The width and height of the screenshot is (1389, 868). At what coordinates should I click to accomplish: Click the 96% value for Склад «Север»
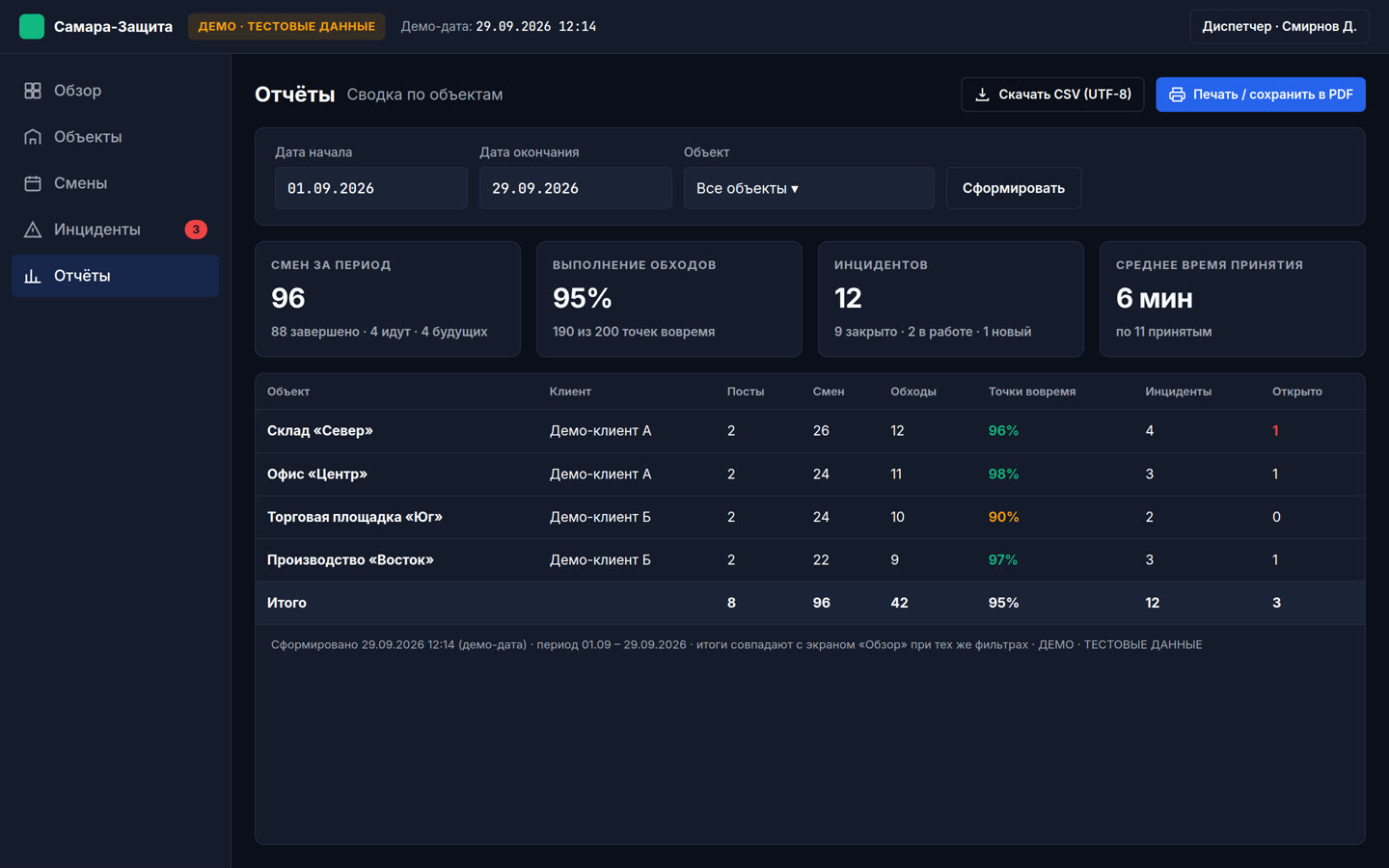click(1003, 431)
